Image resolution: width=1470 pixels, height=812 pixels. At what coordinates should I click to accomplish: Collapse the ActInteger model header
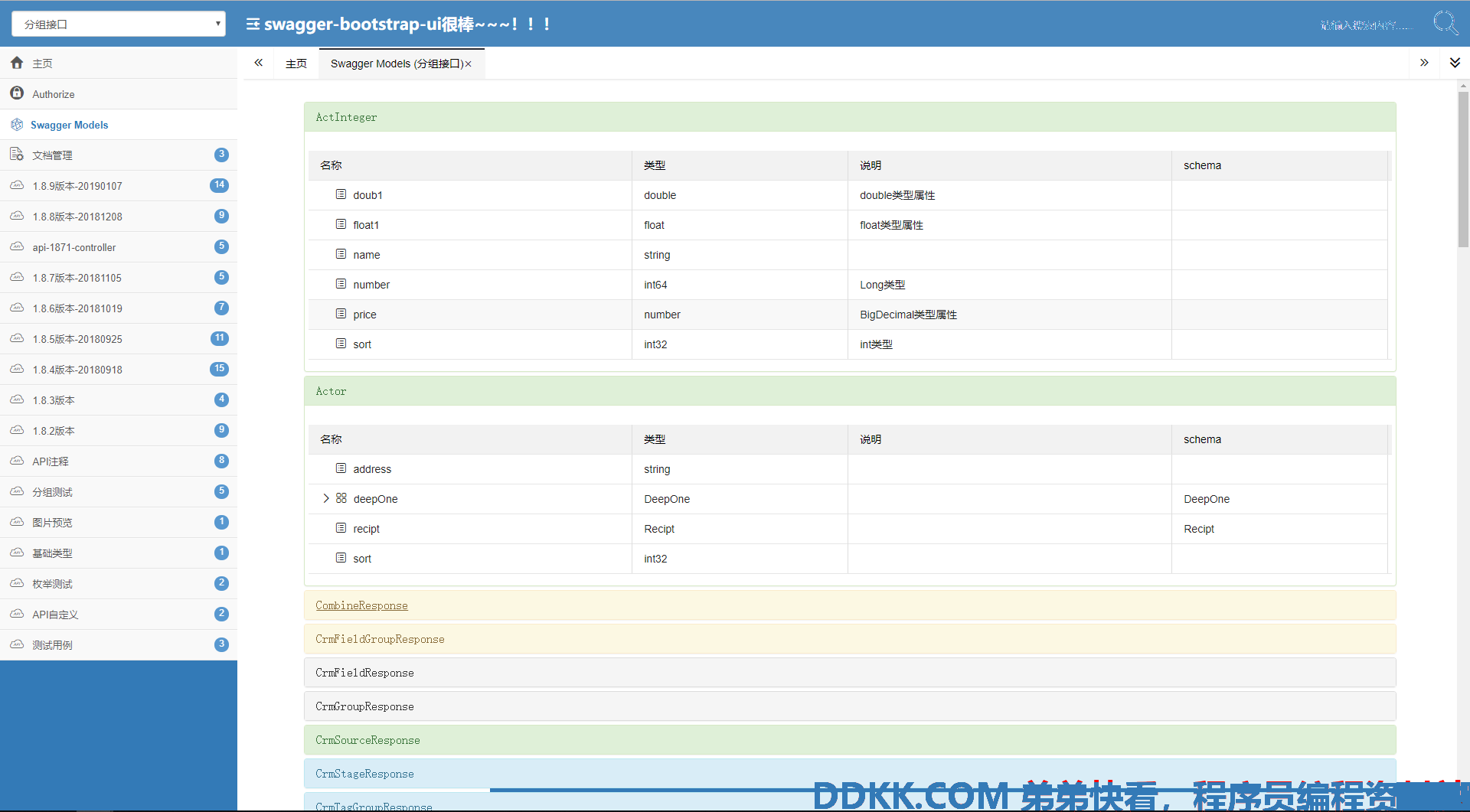click(850, 117)
